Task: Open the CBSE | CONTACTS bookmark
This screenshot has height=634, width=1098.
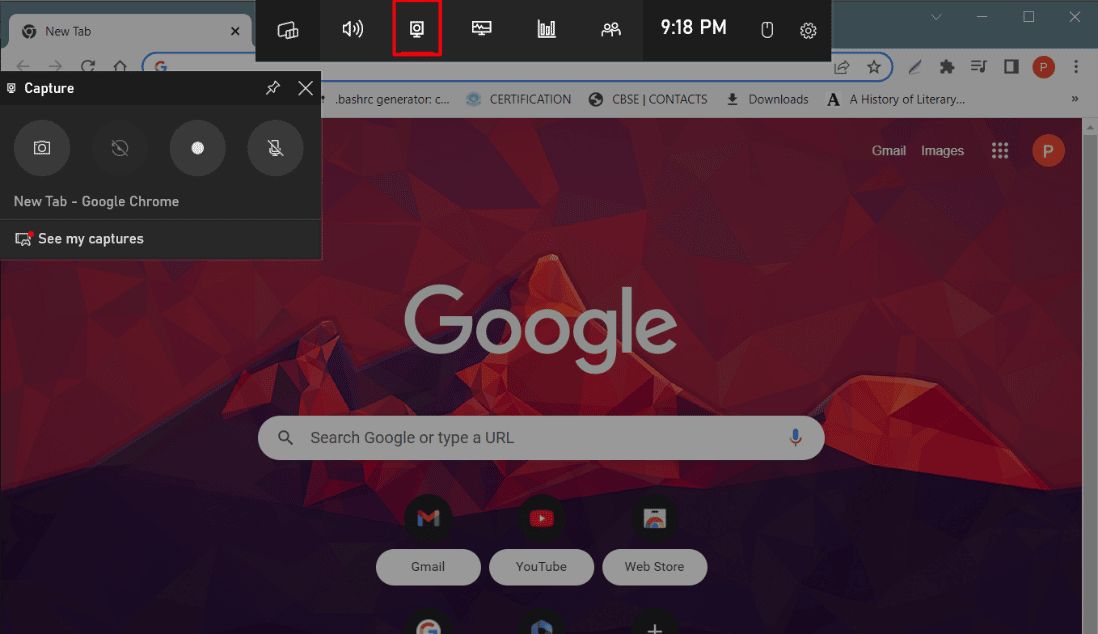Action: click(648, 99)
